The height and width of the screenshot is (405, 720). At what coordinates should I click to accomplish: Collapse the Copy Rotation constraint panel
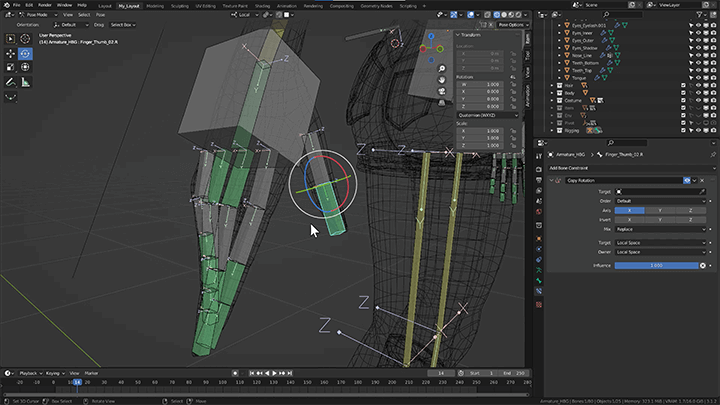pos(551,180)
